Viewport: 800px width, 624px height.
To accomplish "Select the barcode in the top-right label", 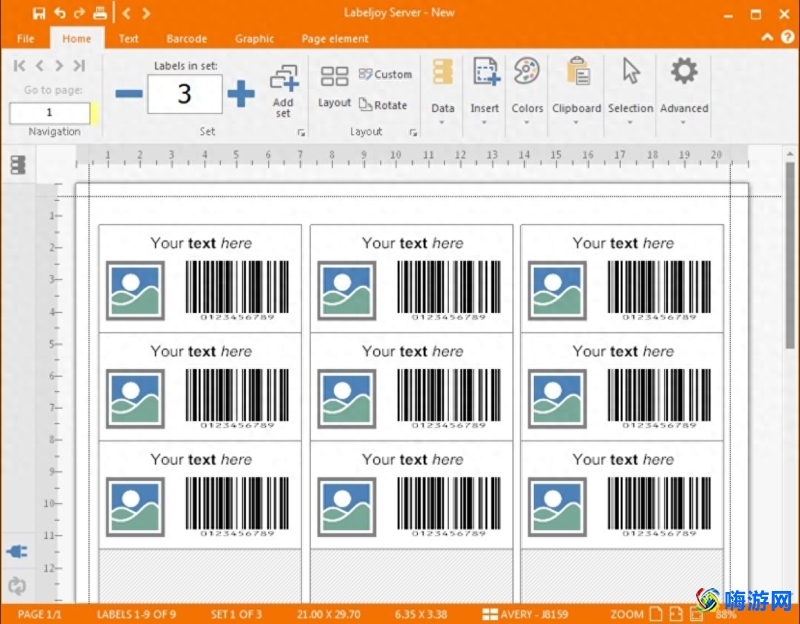I will pyautogui.click(x=659, y=291).
